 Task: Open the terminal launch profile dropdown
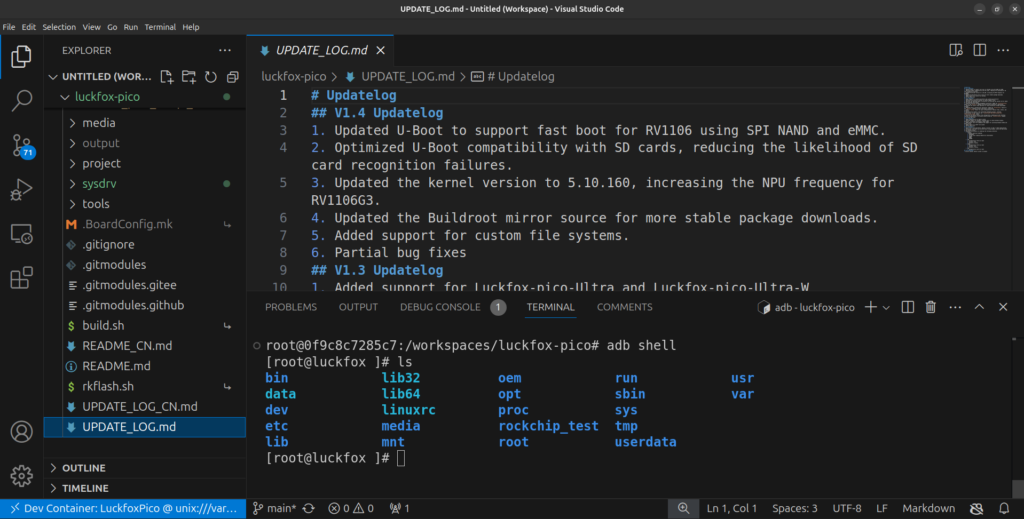point(886,307)
